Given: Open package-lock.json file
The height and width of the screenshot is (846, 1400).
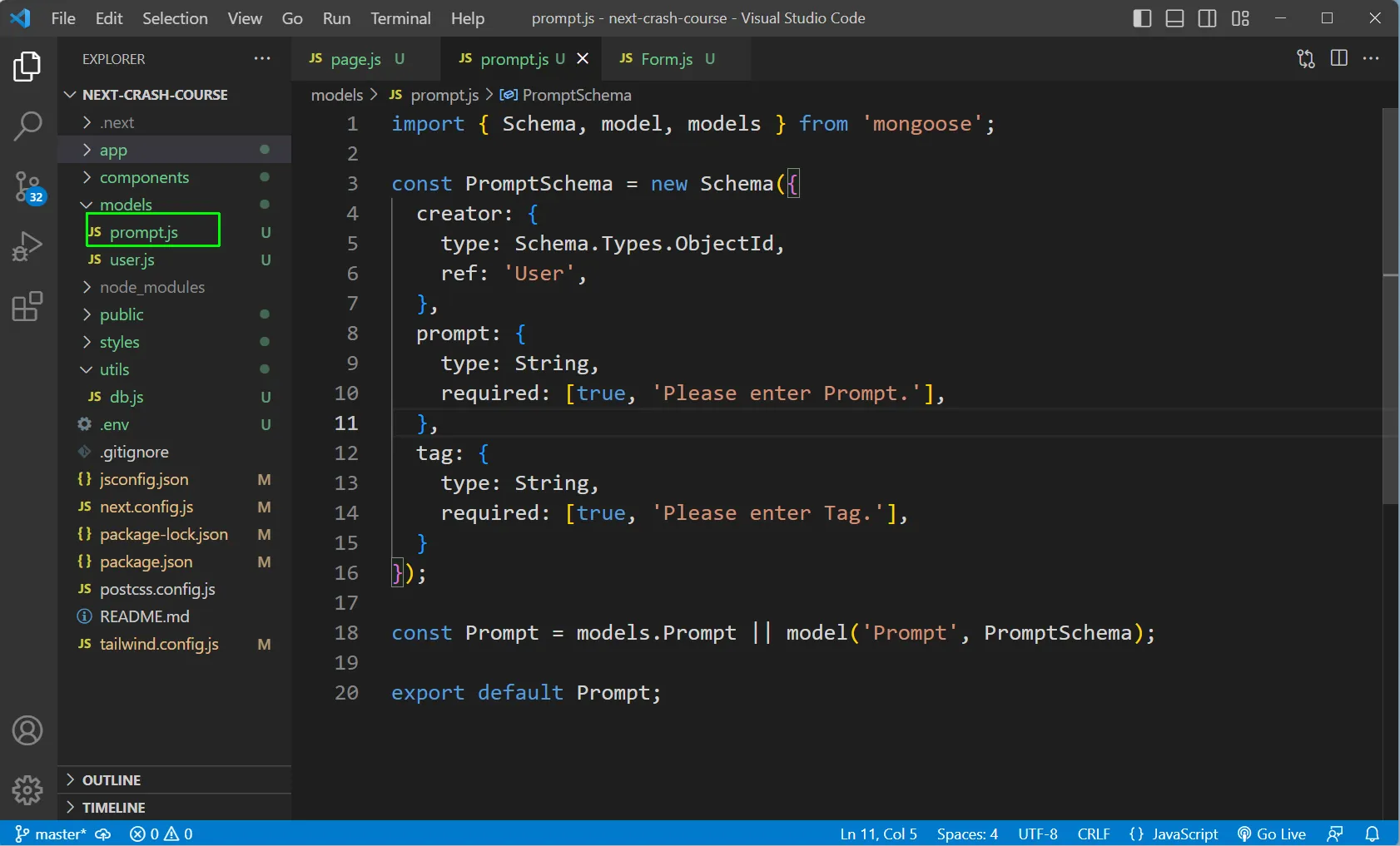Looking at the screenshot, I should tap(175, 534).
